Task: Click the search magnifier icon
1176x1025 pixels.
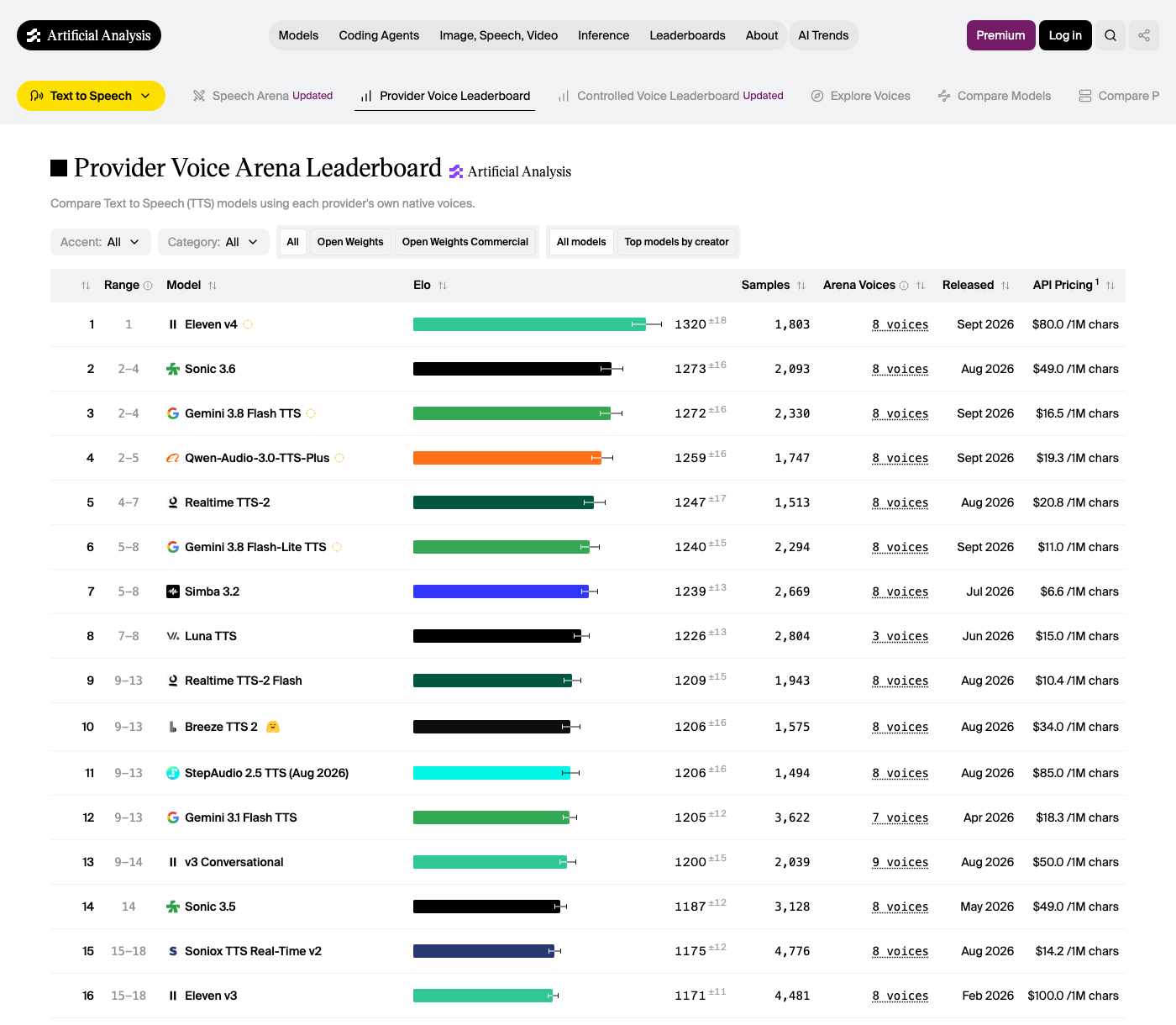Action: (1110, 35)
